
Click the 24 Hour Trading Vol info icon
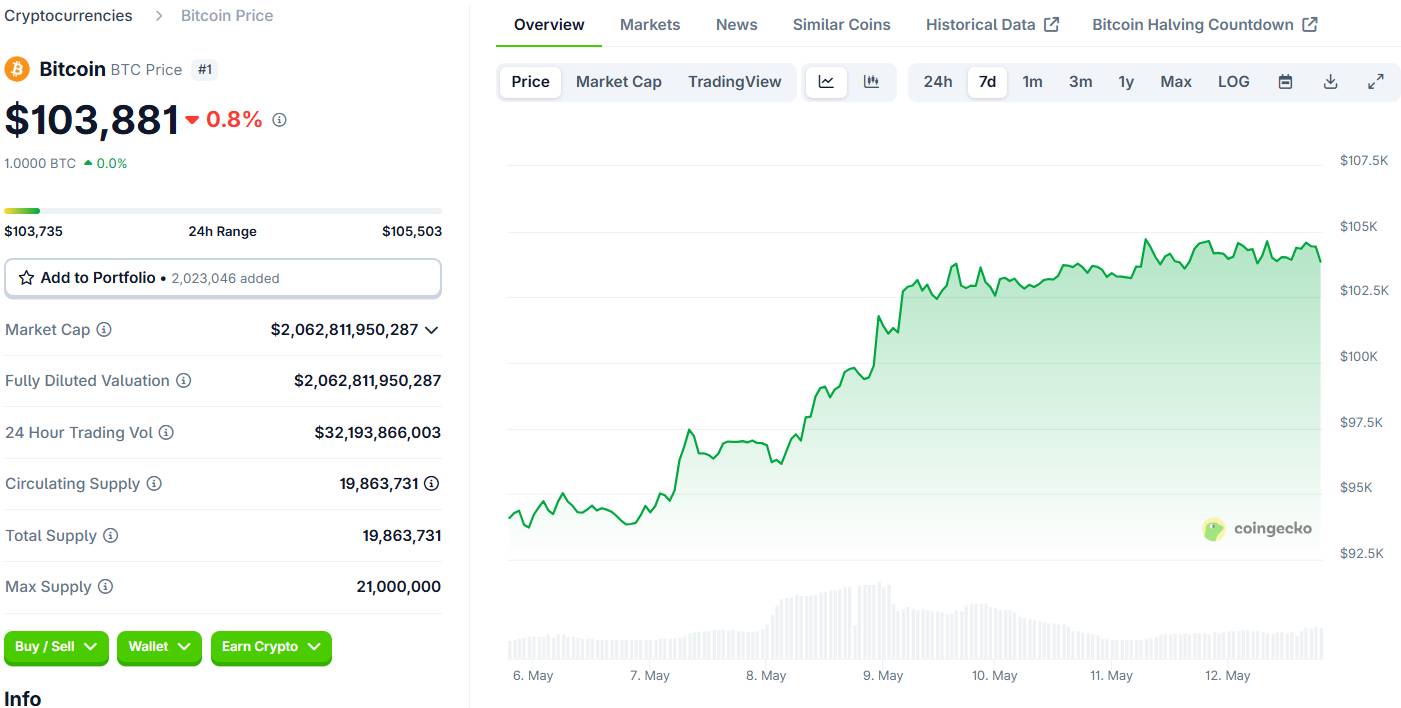coord(166,433)
